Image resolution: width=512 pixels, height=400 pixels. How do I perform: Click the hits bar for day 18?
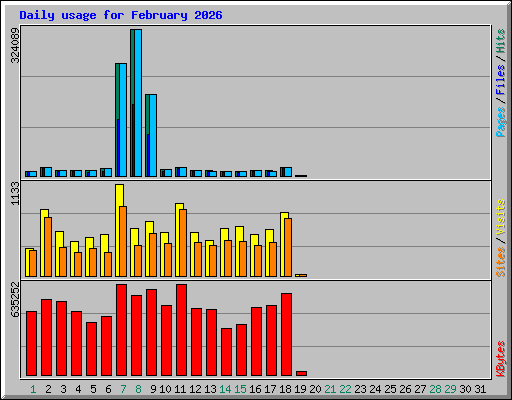tap(282, 172)
